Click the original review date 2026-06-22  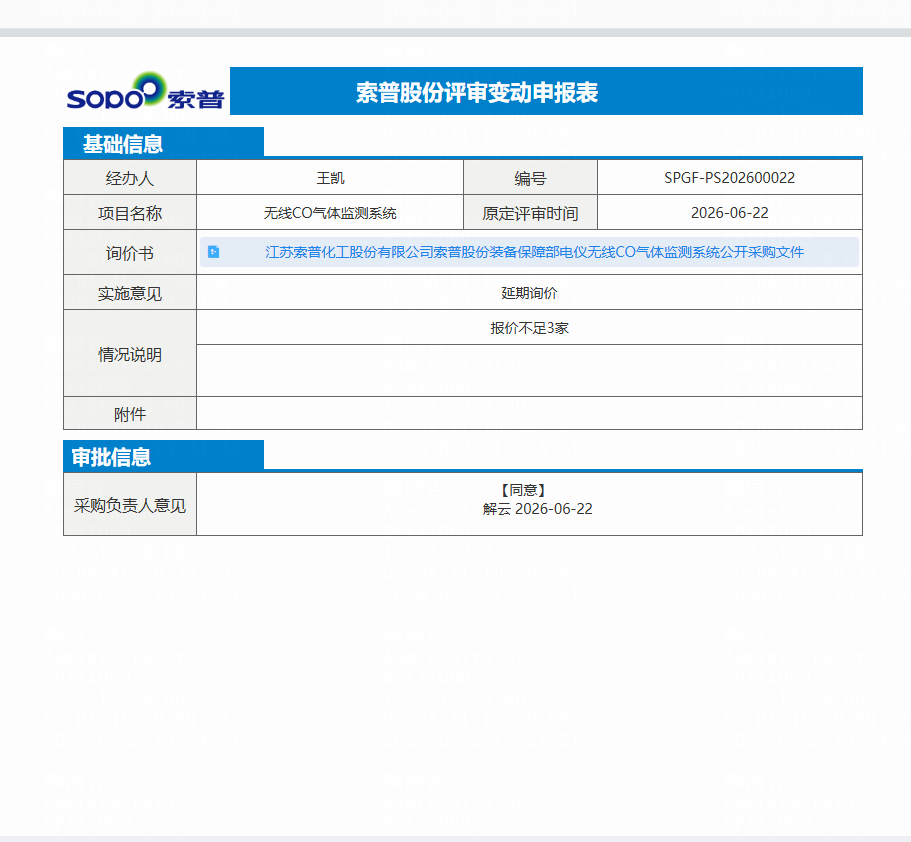pos(729,213)
